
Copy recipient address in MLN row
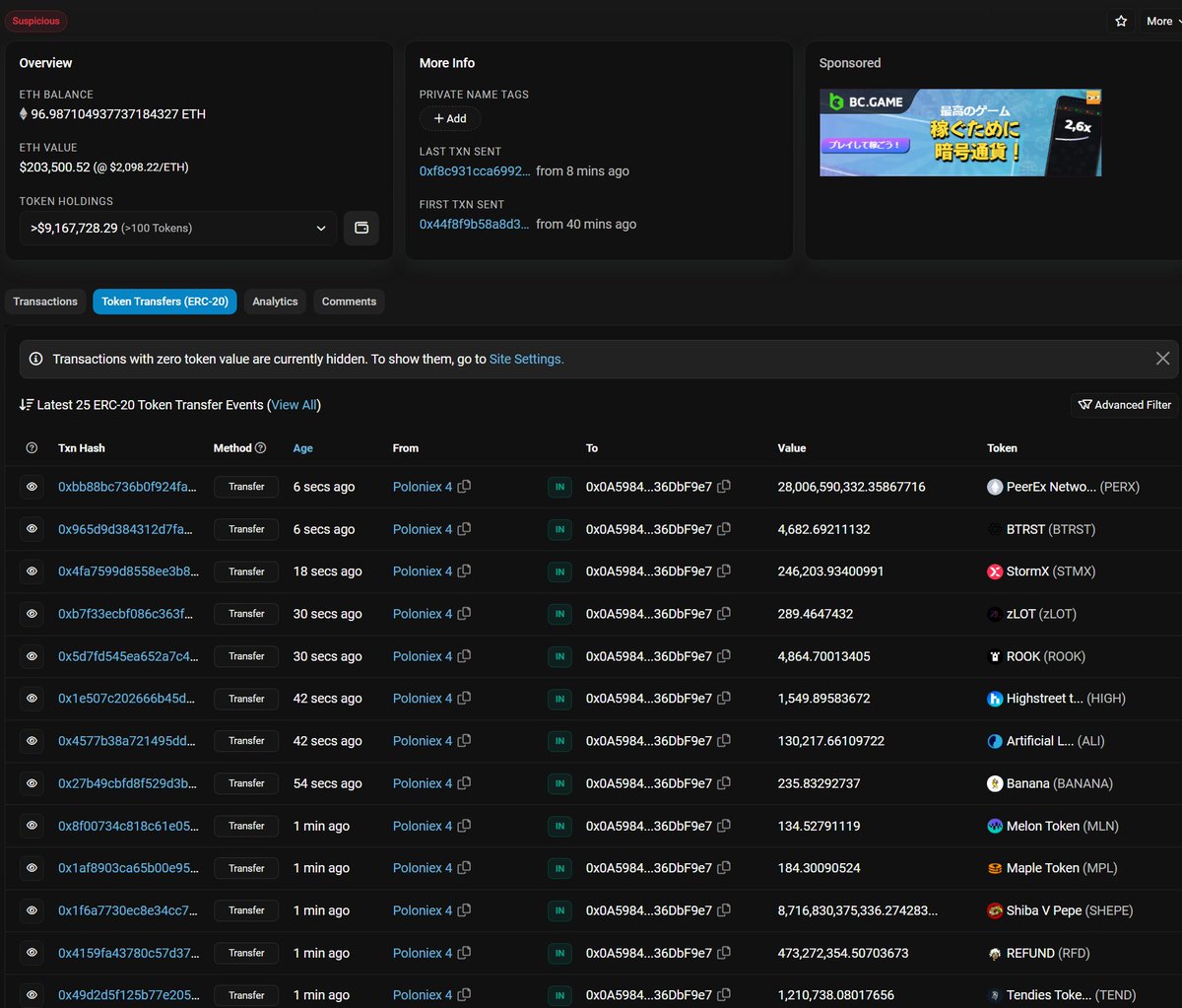(x=724, y=826)
